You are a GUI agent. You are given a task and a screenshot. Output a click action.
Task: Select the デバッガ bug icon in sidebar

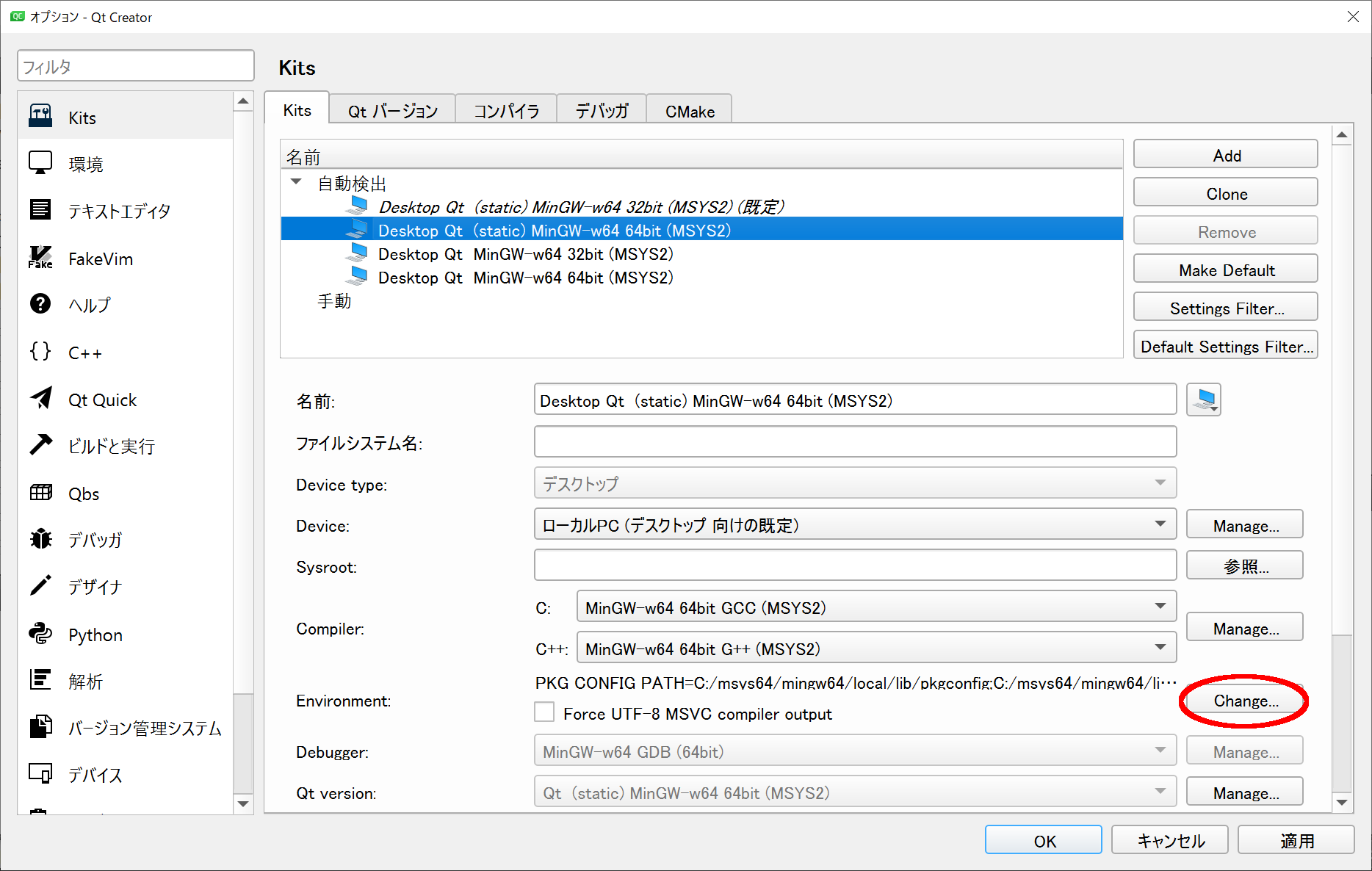click(x=40, y=538)
